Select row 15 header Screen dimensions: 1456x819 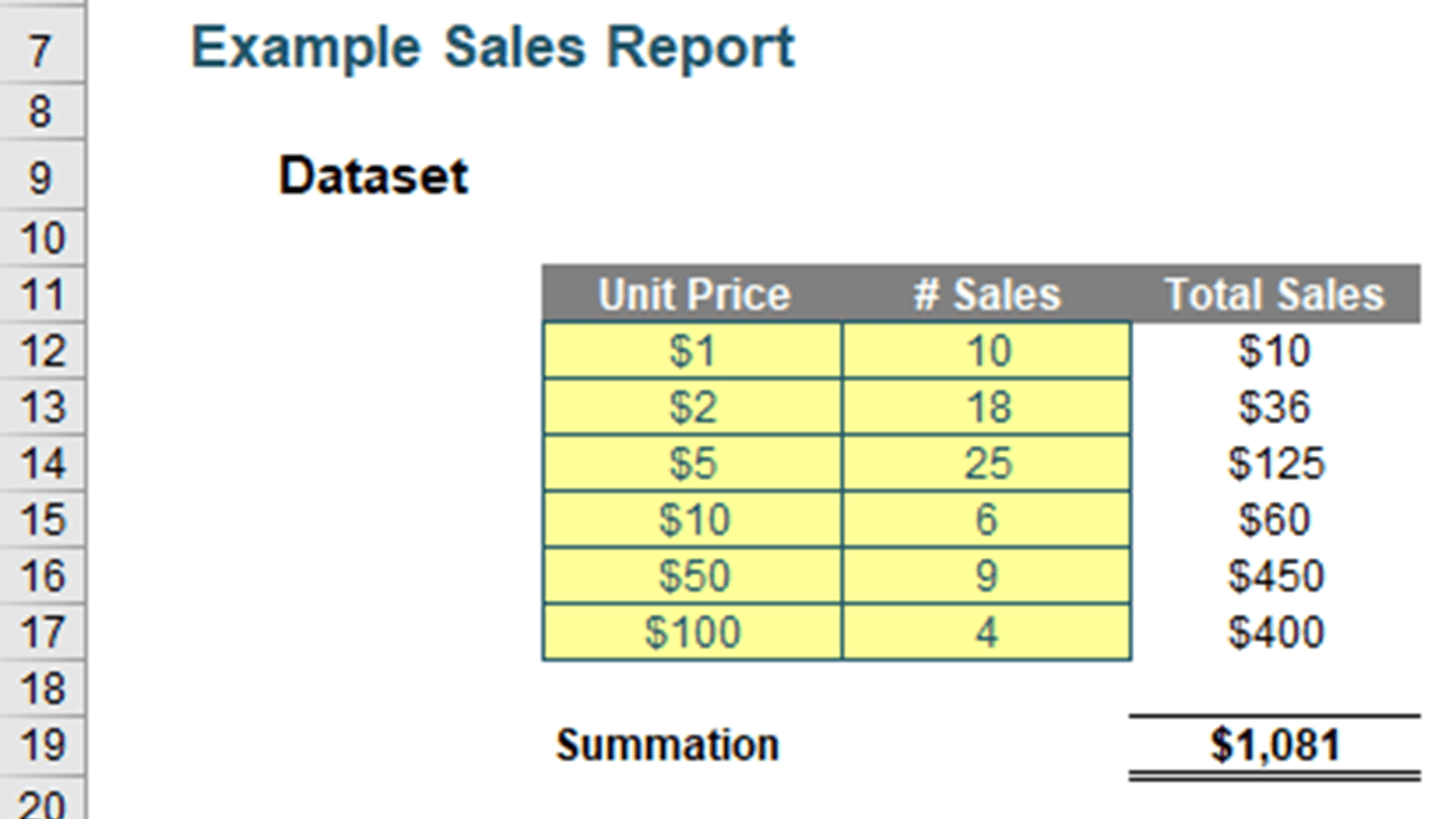click(41, 521)
